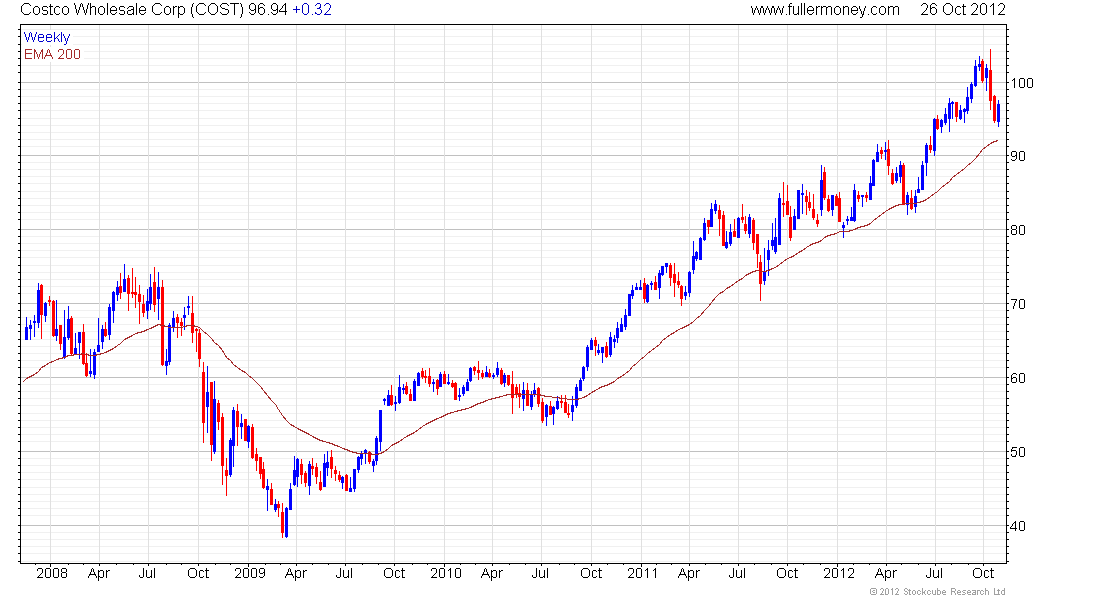Click the 80 price axis label

(x=1017, y=229)
